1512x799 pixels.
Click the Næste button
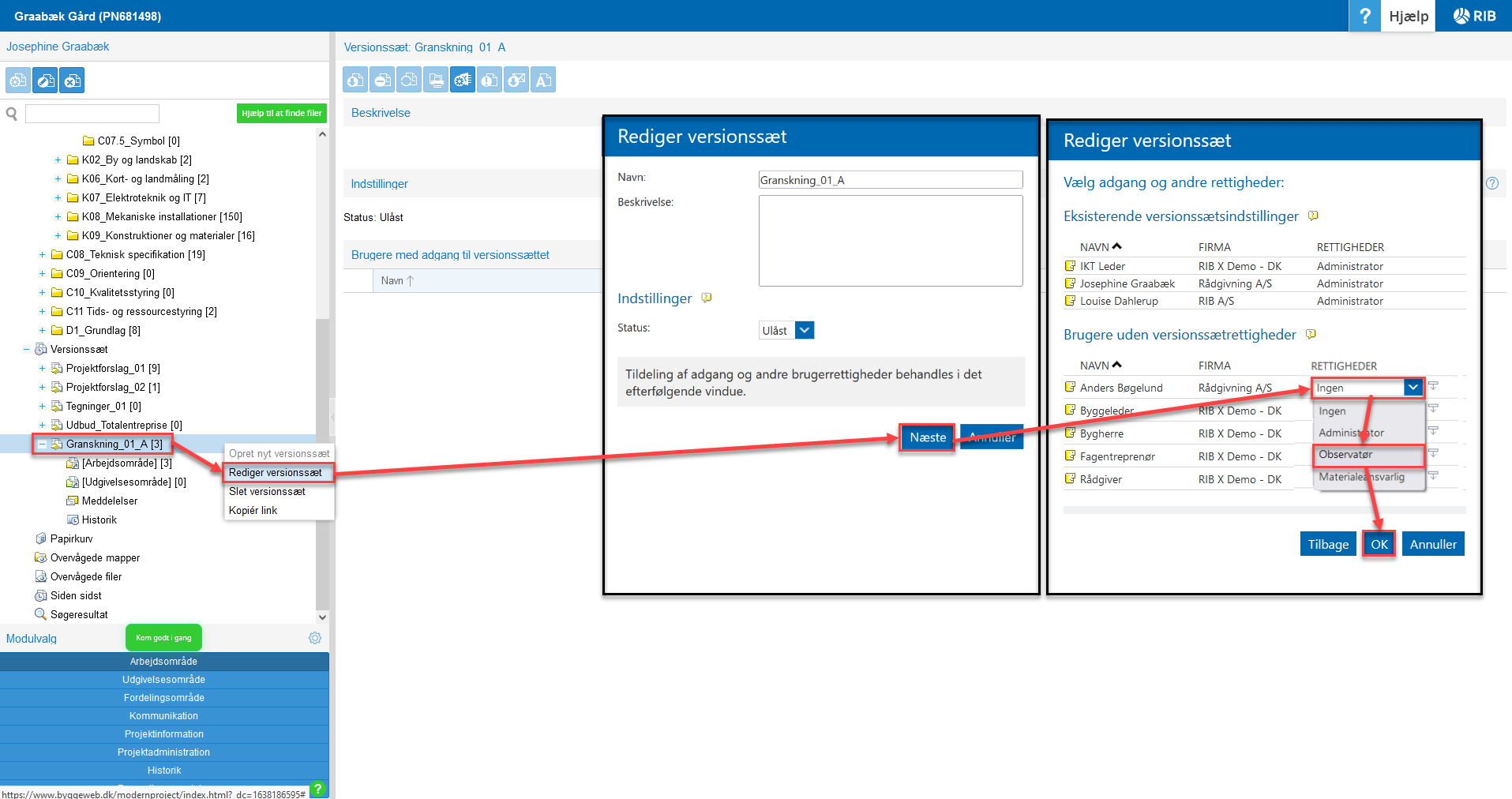click(x=927, y=437)
